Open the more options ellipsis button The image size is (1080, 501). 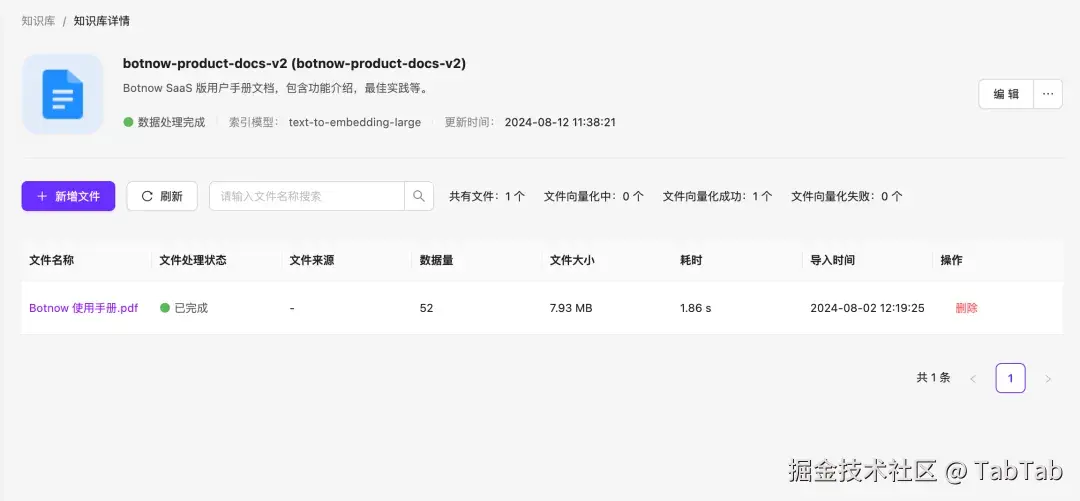click(1048, 94)
